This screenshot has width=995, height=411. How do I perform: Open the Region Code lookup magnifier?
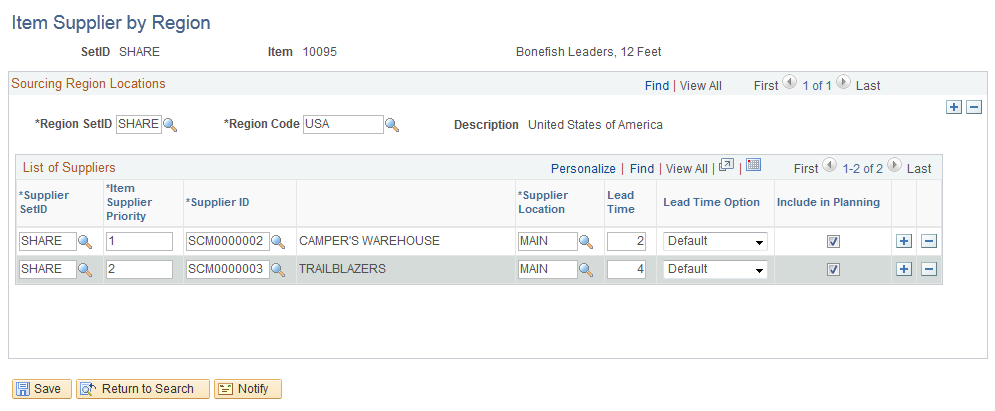point(392,125)
